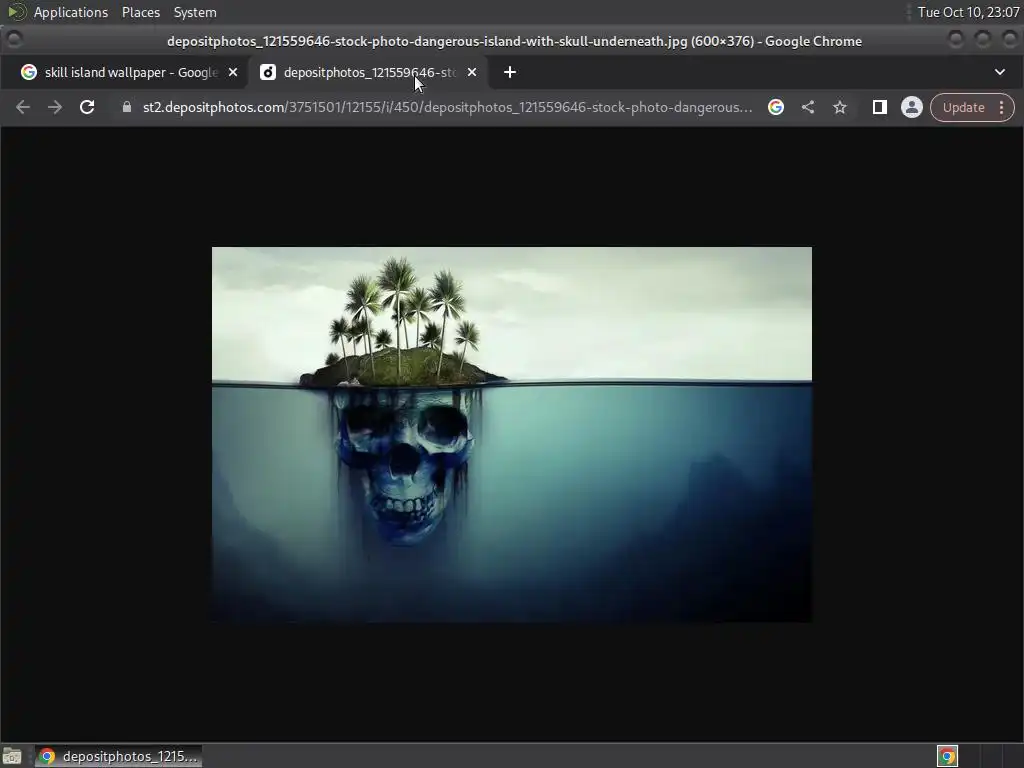Open the side panel icon

click(880, 107)
